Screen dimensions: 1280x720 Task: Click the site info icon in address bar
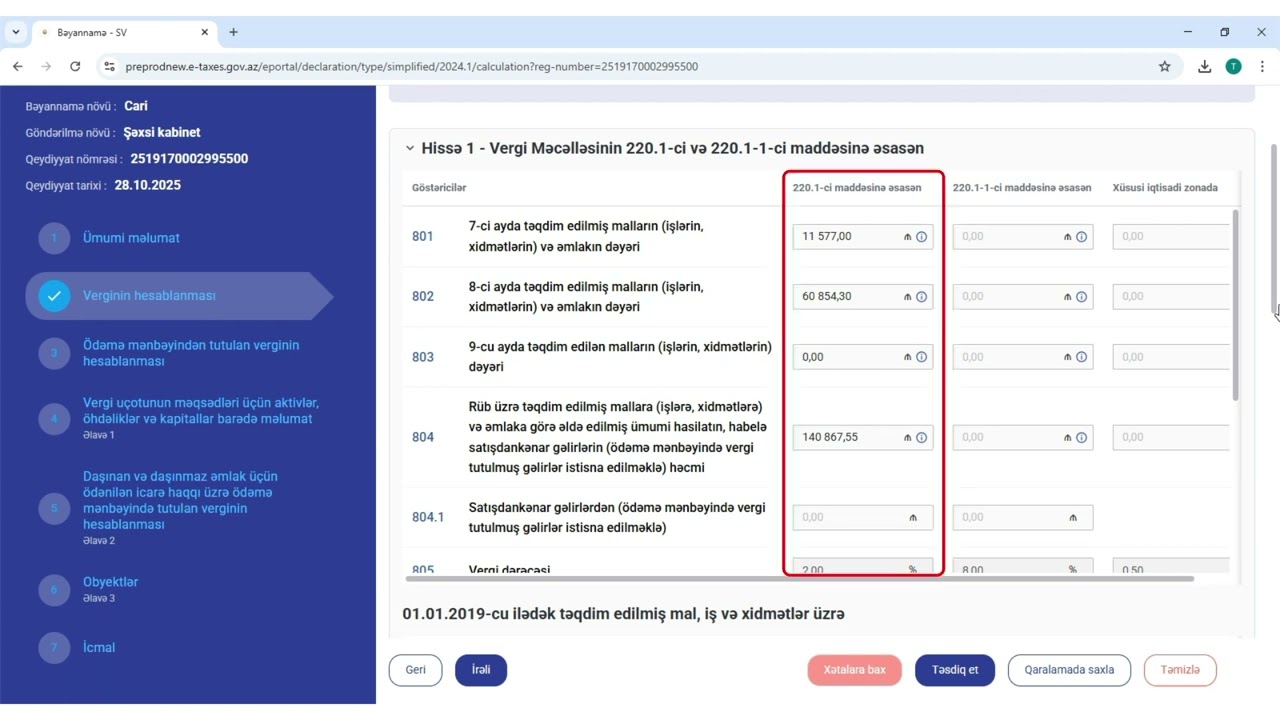(109, 66)
